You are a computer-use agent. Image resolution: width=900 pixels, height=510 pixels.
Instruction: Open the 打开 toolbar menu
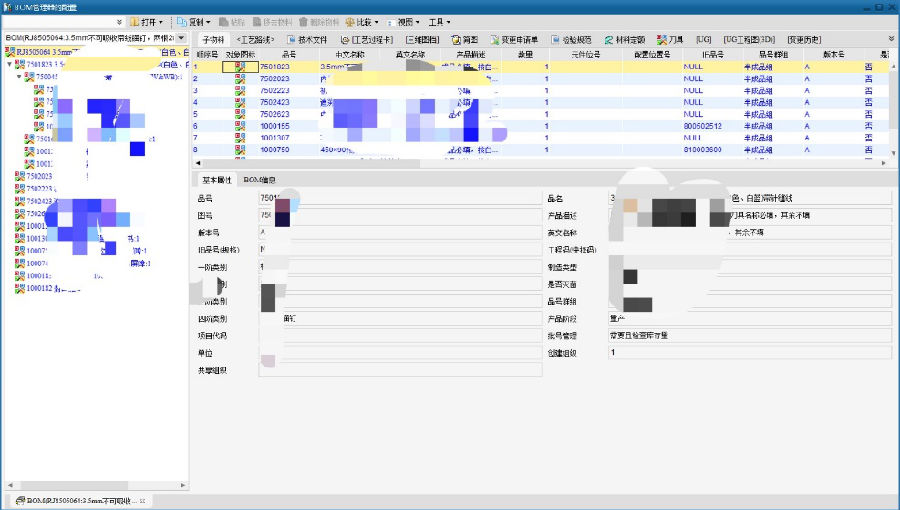(x=147, y=21)
